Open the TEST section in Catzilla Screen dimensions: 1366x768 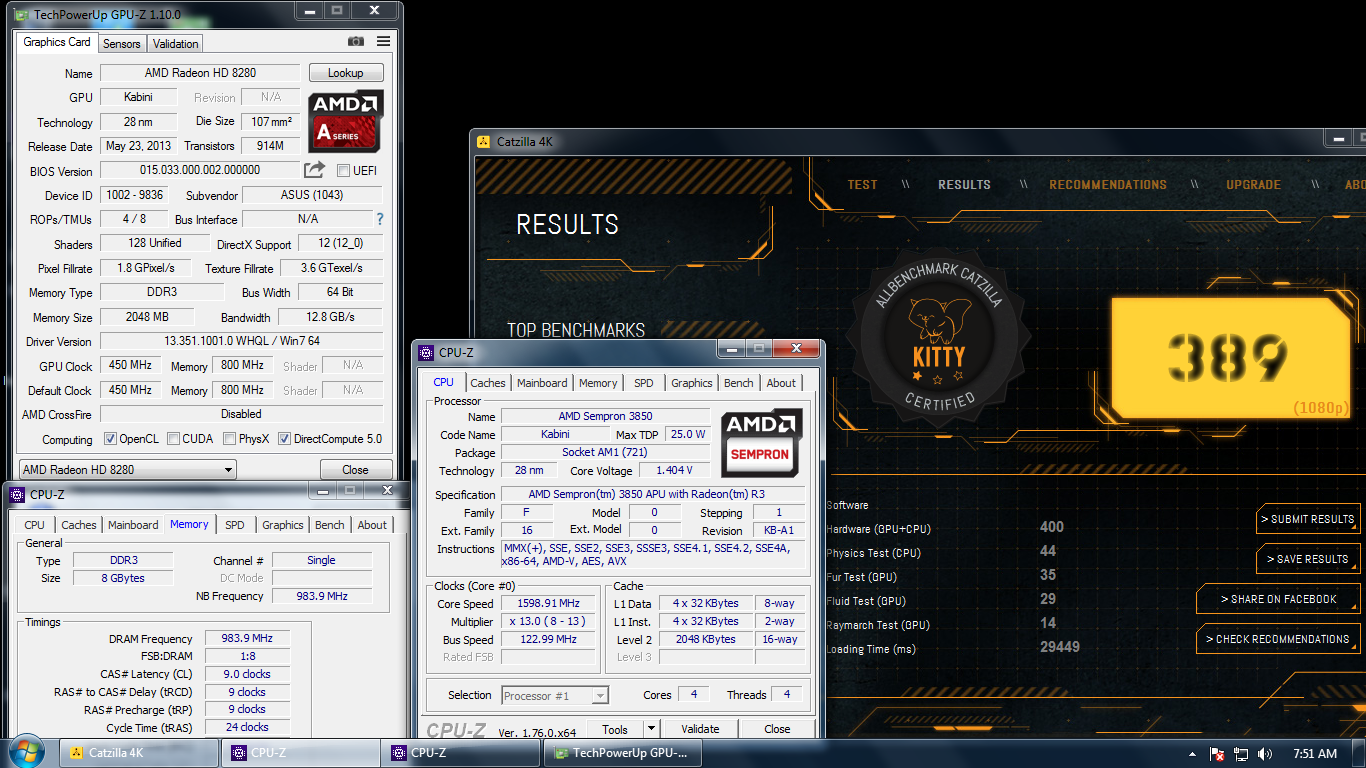[x=862, y=185]
